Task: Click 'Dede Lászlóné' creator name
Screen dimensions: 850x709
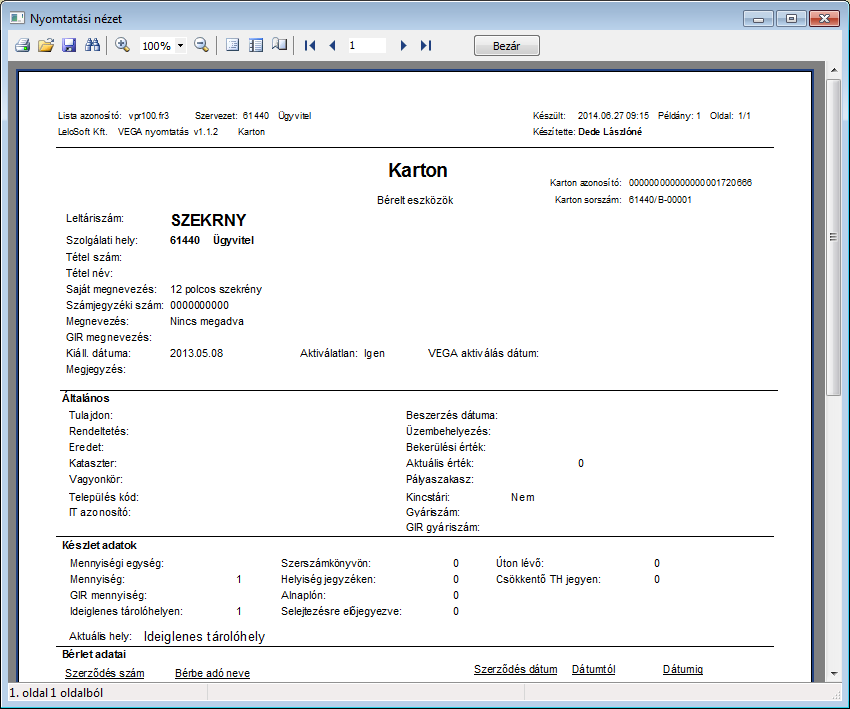Action: pos(610,132)
